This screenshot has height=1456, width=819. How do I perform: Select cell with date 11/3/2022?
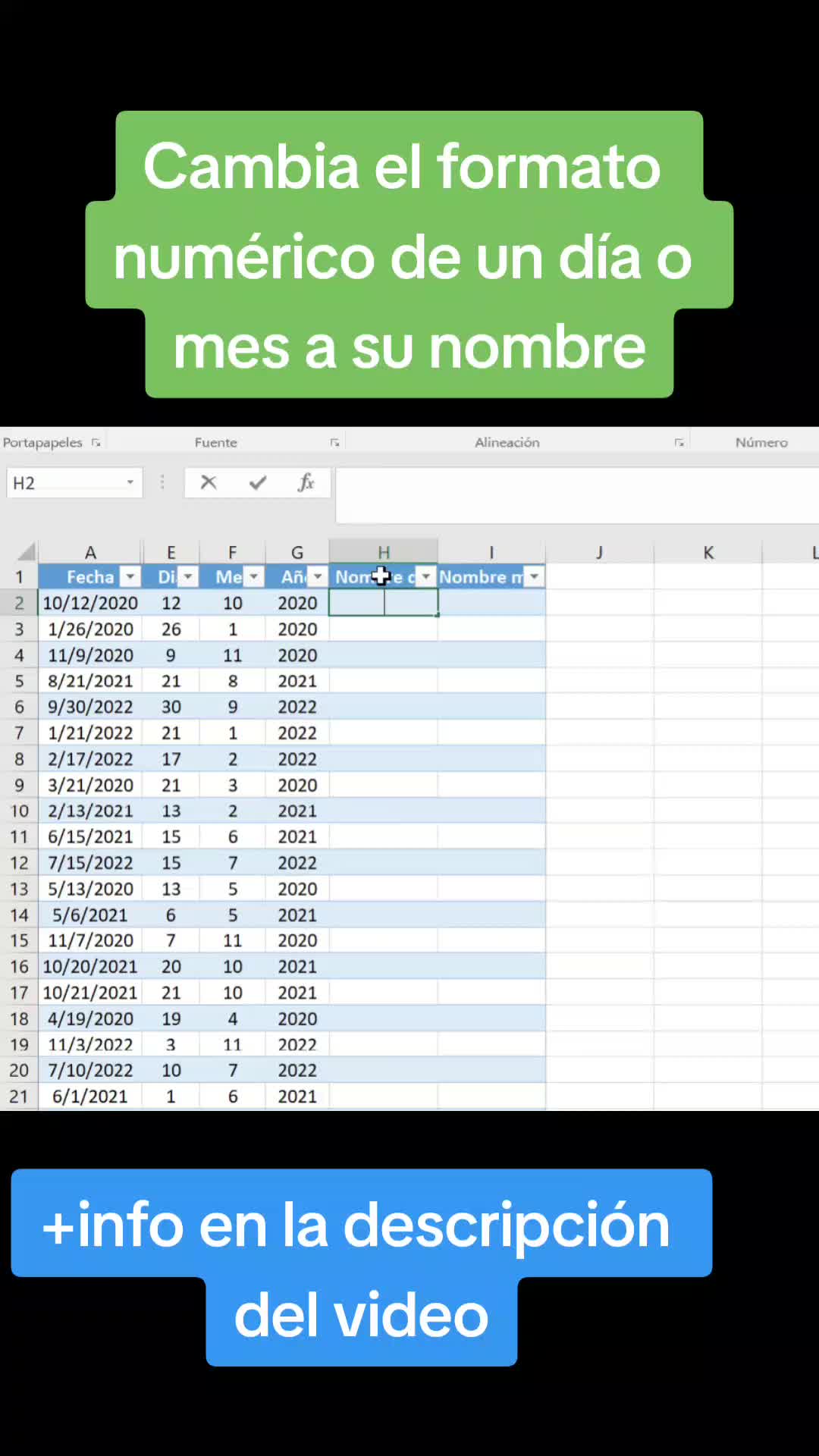pyautogui.click(x=90, y=1044)
